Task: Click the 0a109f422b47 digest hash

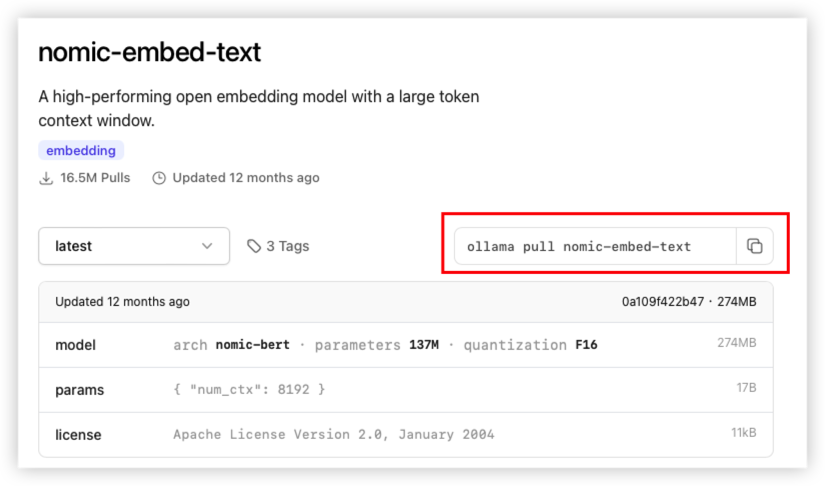Action: [662, 302]
